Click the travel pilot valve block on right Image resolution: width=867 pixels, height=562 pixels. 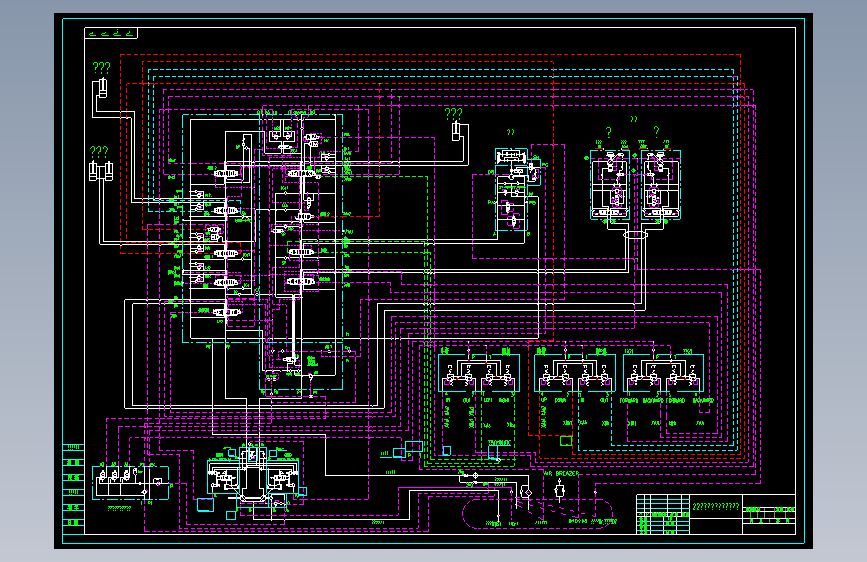[664, 373]
